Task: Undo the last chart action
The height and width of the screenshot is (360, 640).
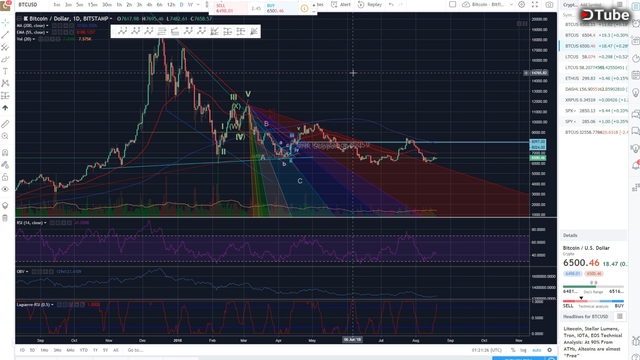Action: point(391,4)
